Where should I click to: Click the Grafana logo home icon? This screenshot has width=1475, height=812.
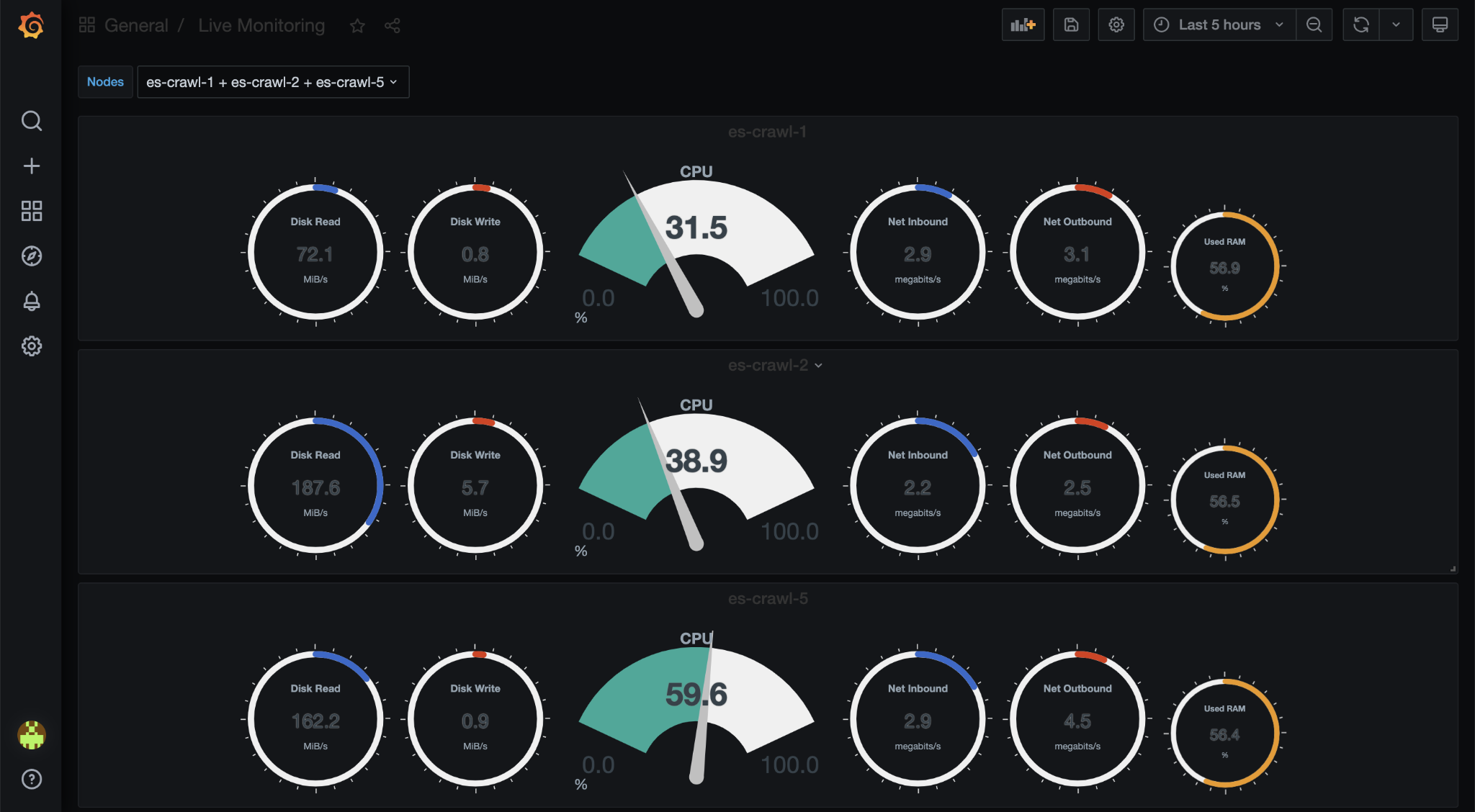(31, 25)
